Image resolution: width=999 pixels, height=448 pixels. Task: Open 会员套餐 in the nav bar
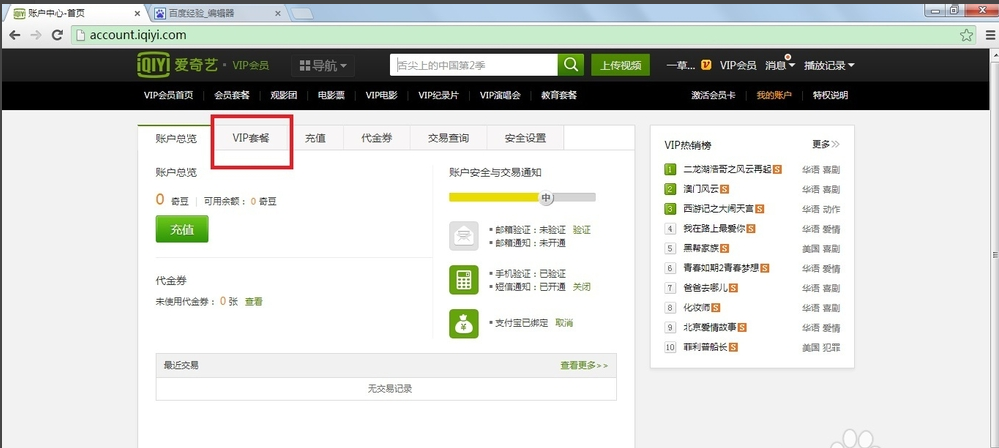(x=232, y=96)
